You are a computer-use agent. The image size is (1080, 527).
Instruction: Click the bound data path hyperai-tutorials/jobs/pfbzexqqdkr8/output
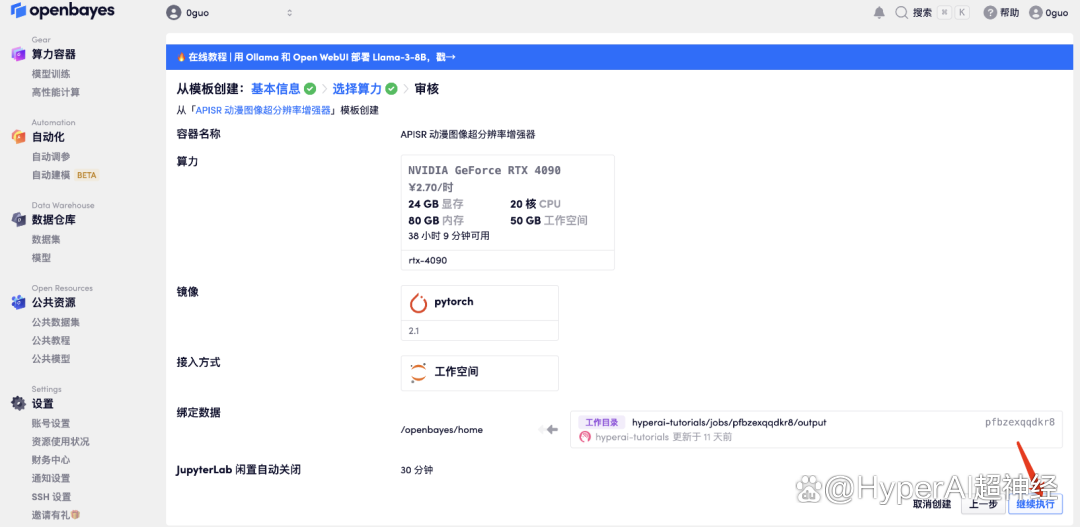coord(729,422)
